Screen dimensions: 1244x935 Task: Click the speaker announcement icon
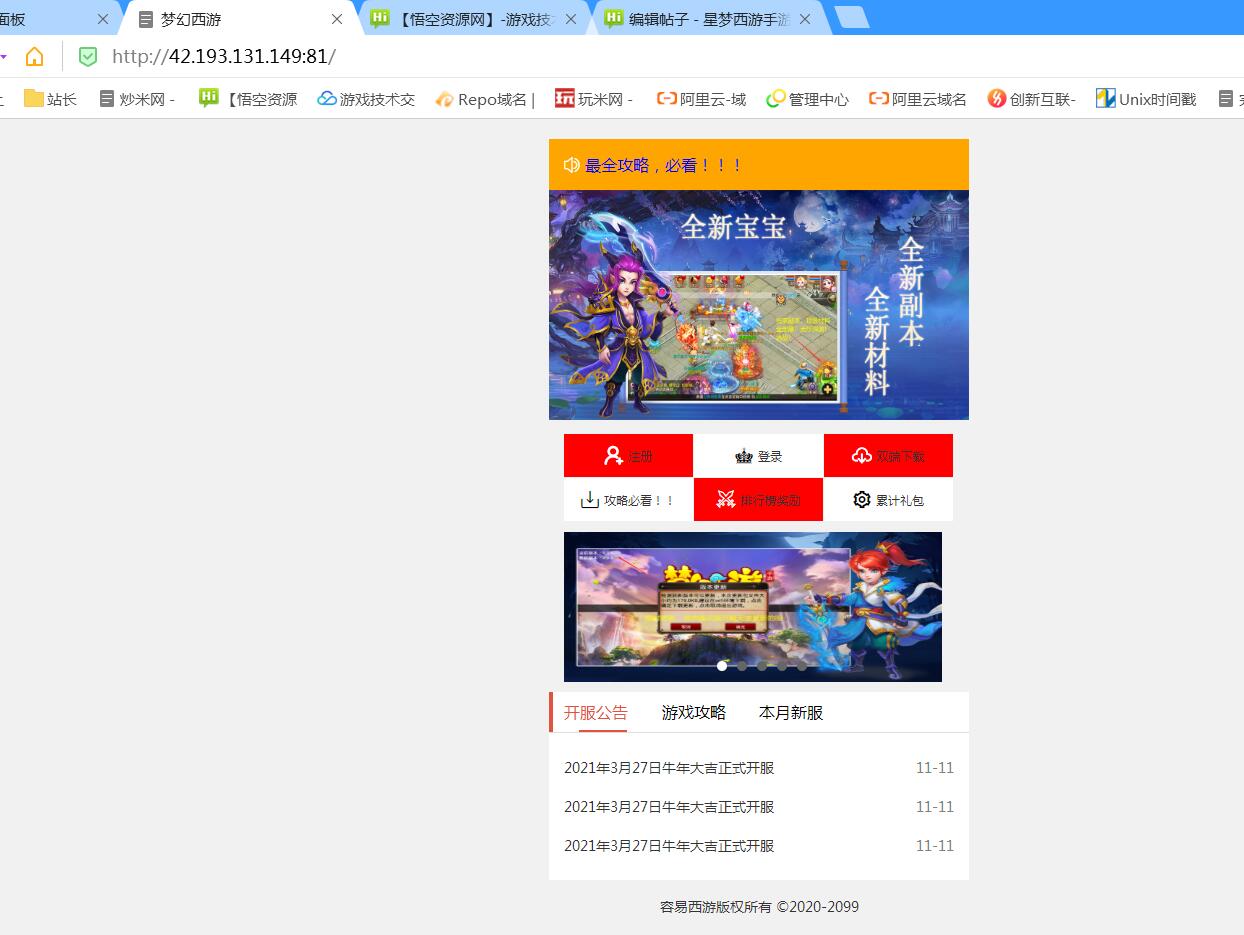click(x=571, y=165)
